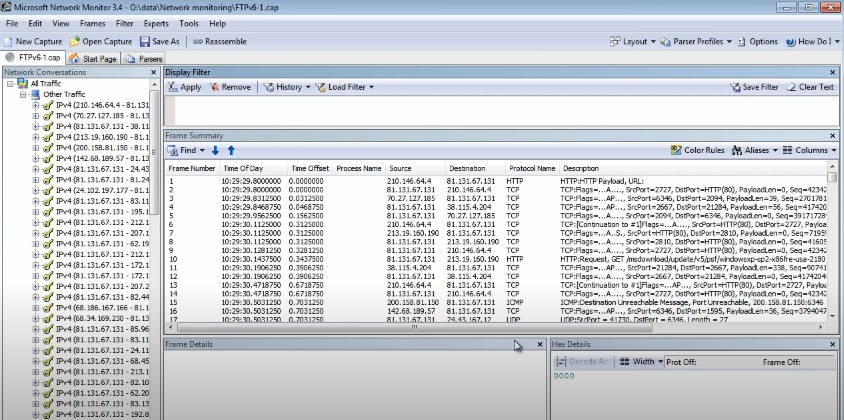The width and height of the screenshot is (844, 420).
Task: Switch to the Start Page tab
Action: (x=93, y=59)
